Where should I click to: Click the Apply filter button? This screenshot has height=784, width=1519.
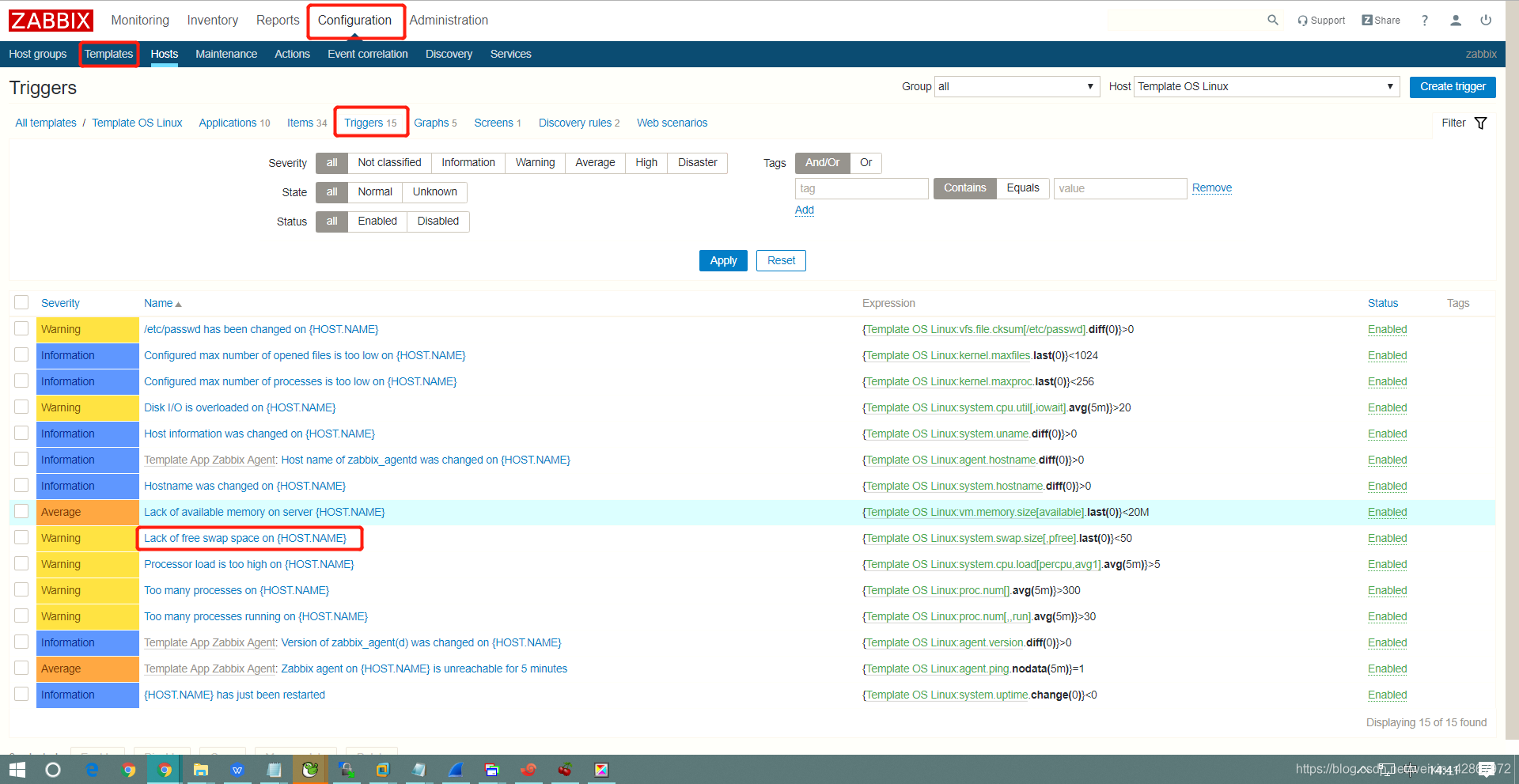click(x=723, y=260)
